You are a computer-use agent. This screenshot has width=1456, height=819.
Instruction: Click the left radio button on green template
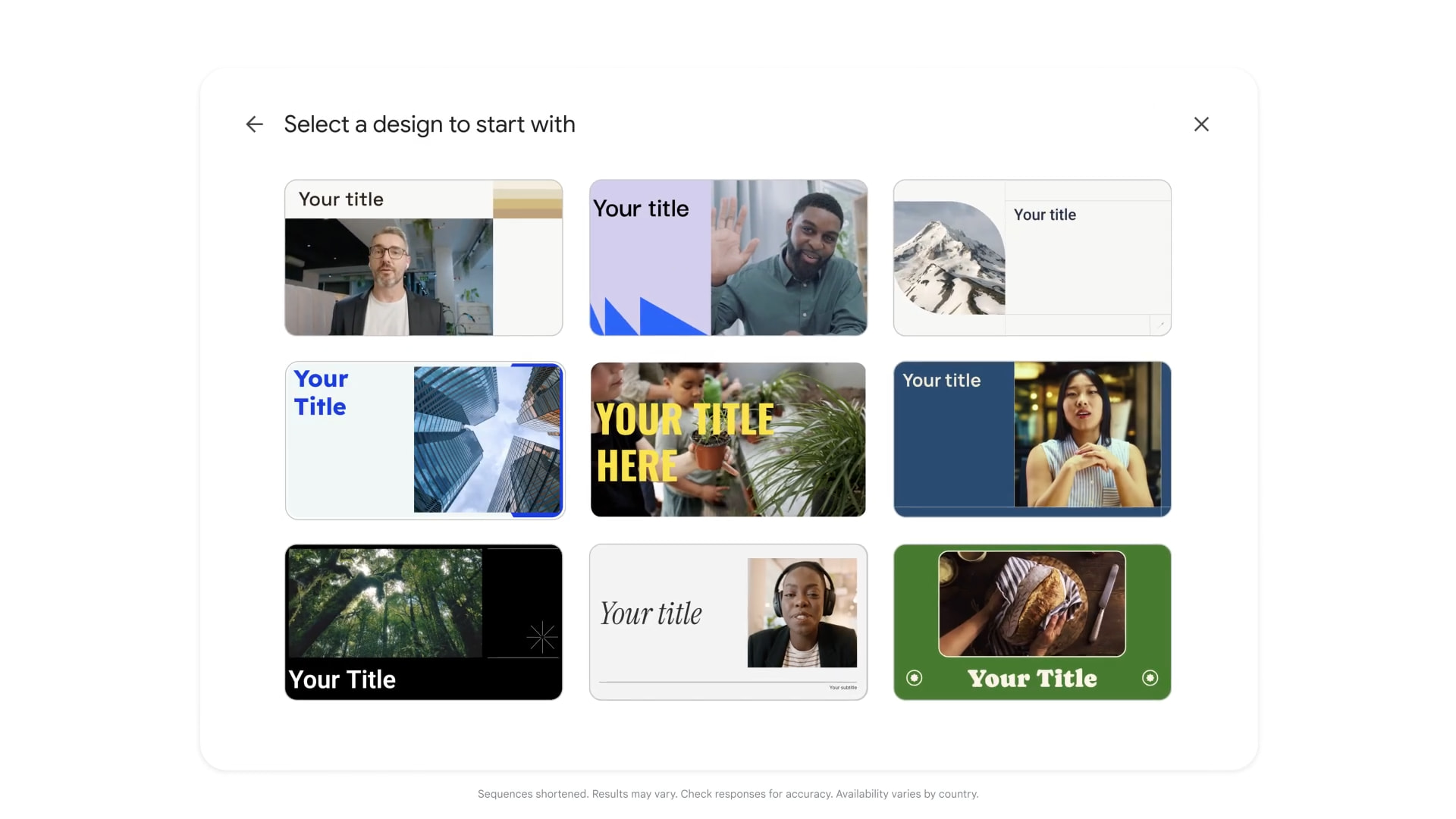click(913, 678)
